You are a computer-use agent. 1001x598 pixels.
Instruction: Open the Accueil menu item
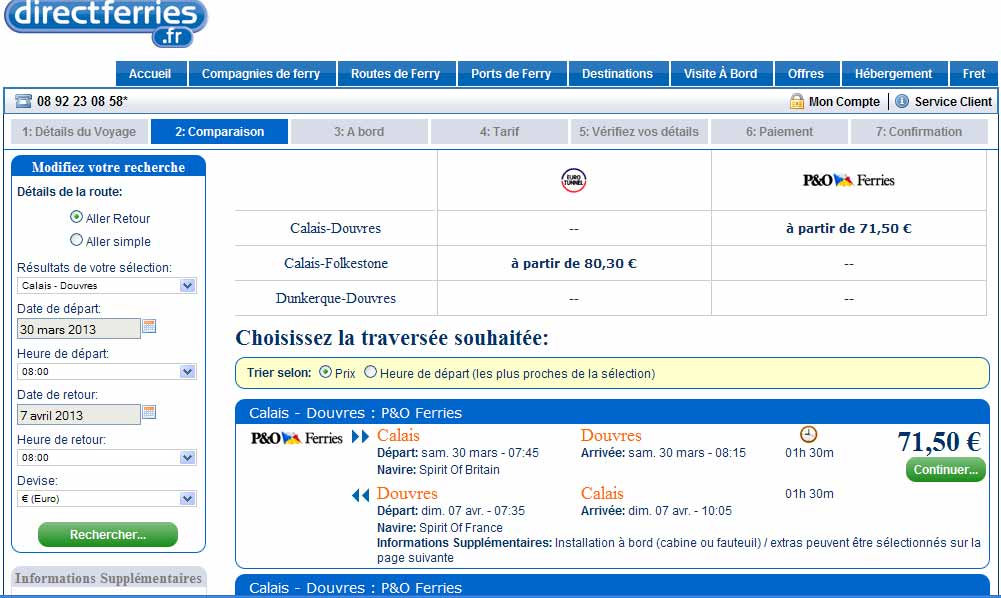click(x=151, y=73)
